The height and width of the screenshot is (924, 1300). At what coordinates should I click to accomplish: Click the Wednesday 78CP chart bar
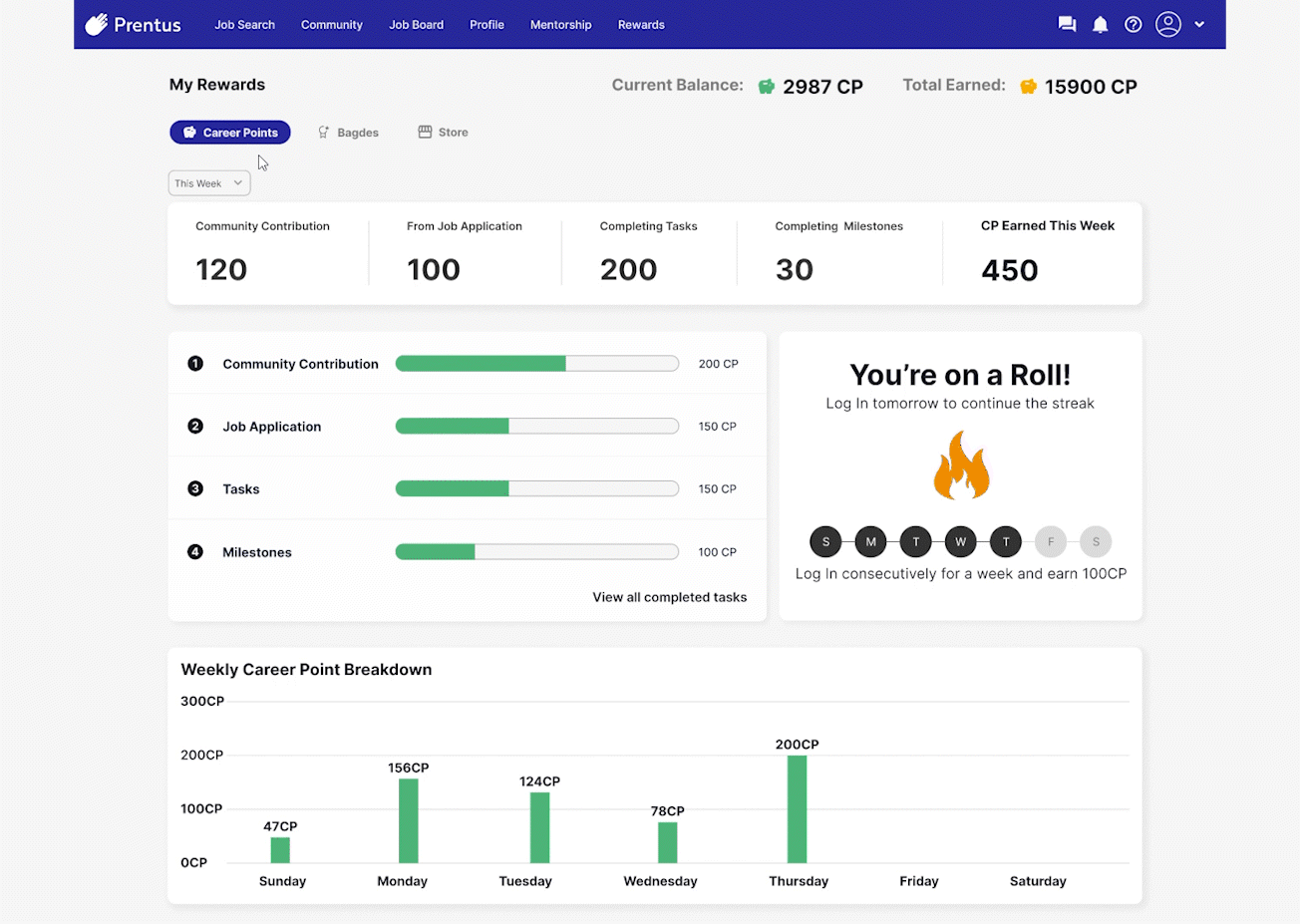(x=668, y=842)
